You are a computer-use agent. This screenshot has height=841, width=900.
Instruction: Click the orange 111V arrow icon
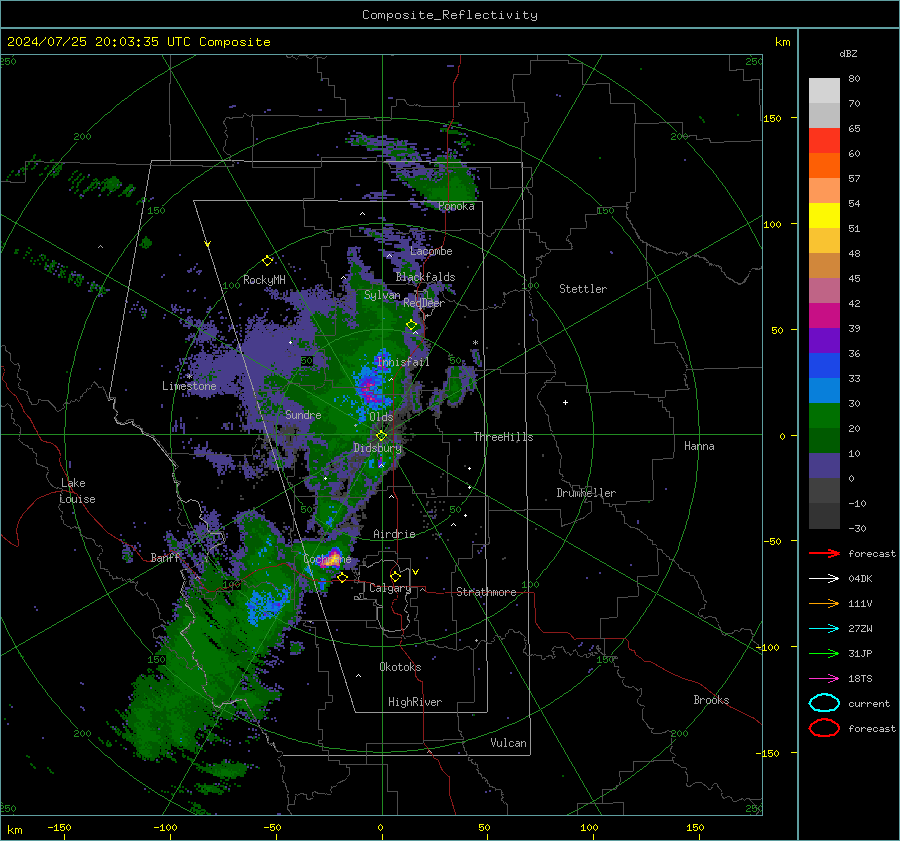[824, 603]
